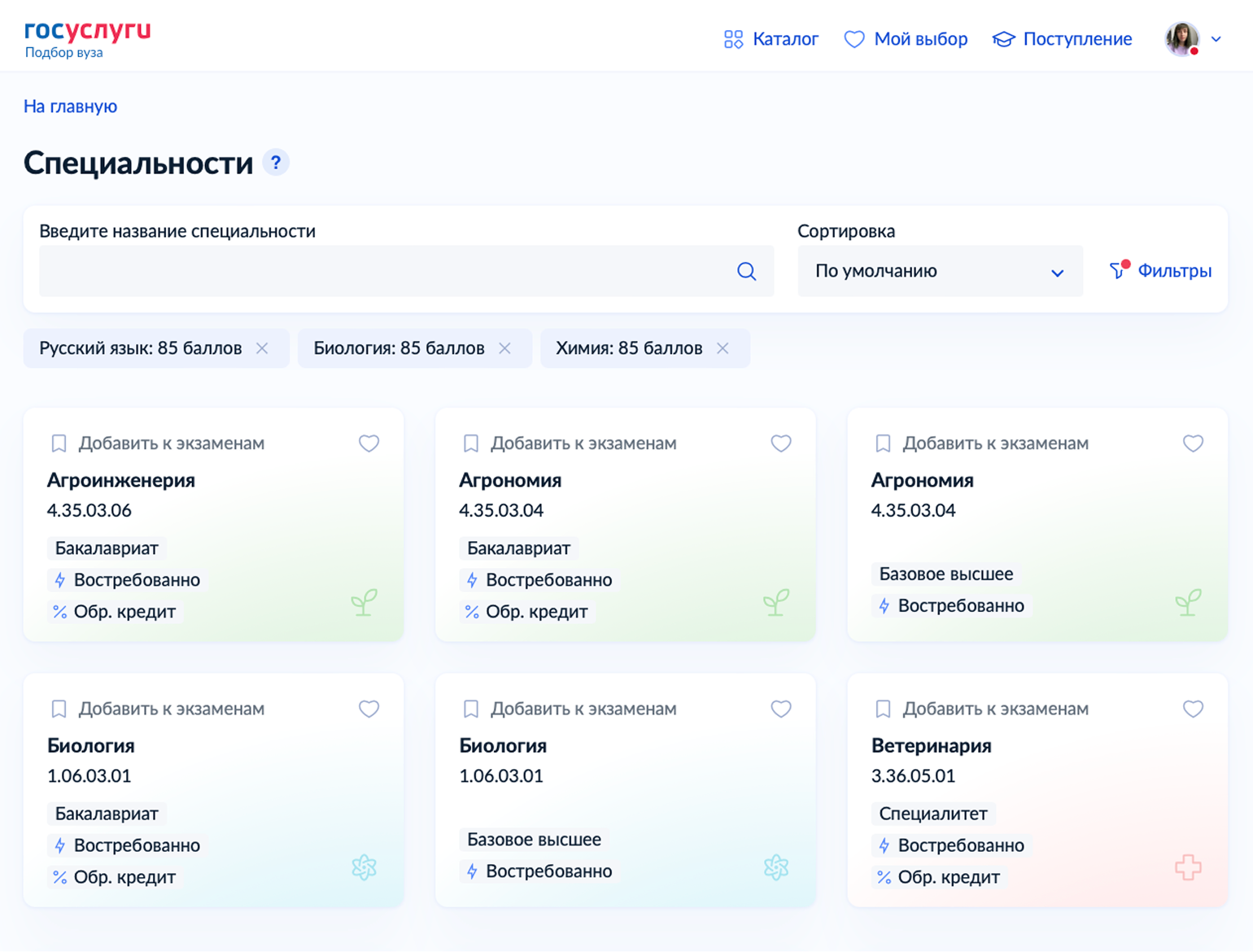Click code 3.36.05.01 on Ветеринария card

click(x=913, y=776)
